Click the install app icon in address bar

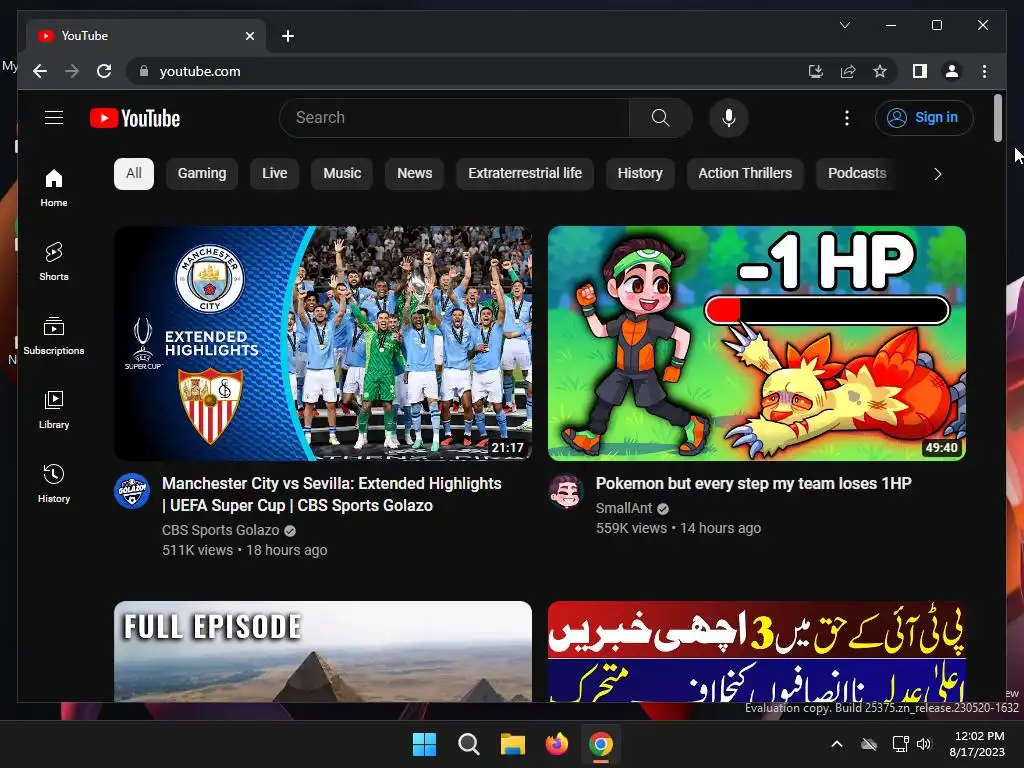816,71
